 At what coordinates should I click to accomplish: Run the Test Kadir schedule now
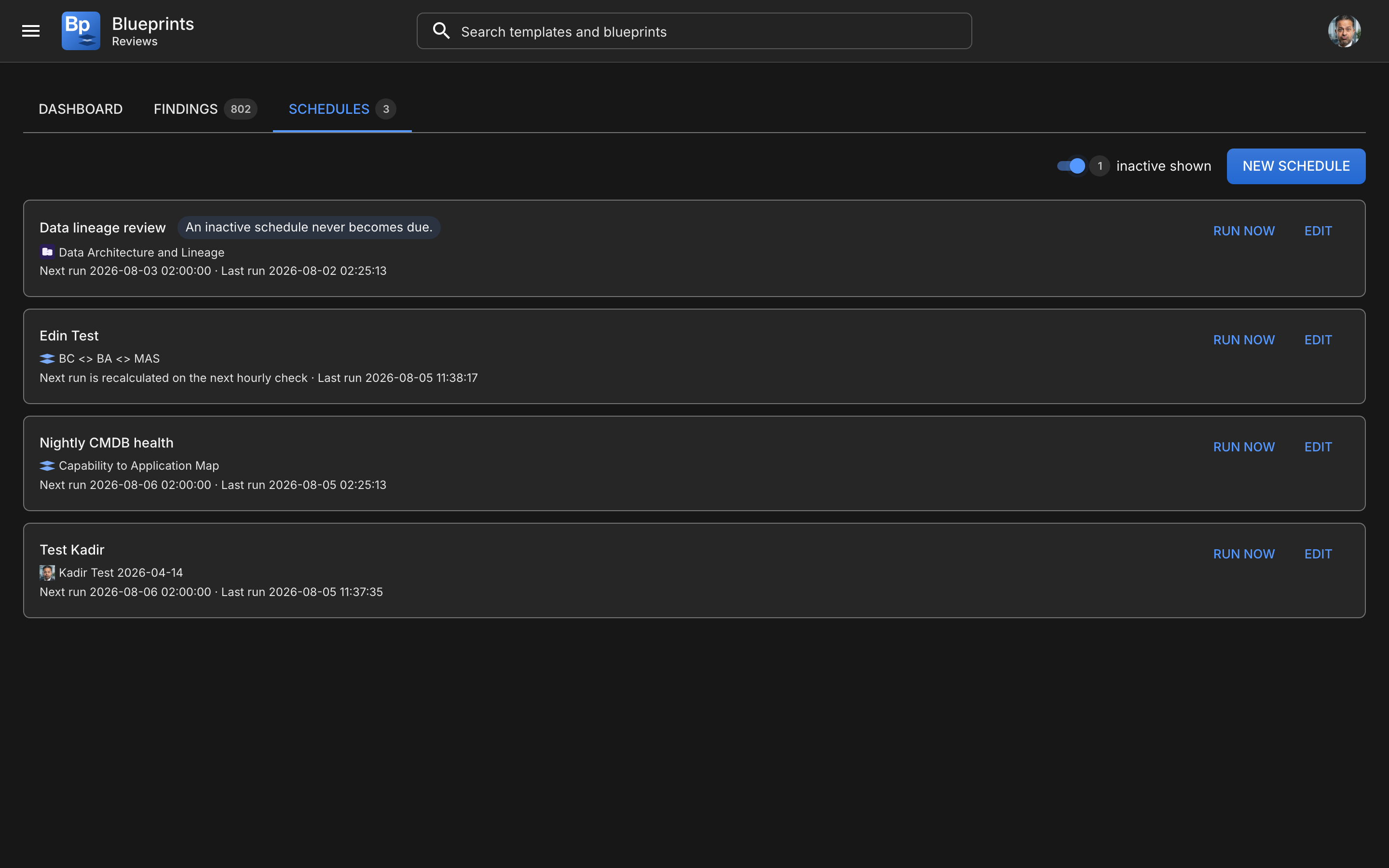point(1244,554)
